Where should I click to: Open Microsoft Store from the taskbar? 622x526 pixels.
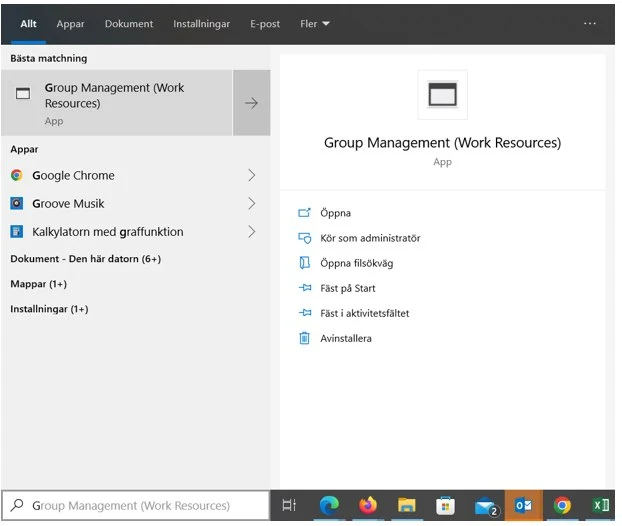(445, 505)
